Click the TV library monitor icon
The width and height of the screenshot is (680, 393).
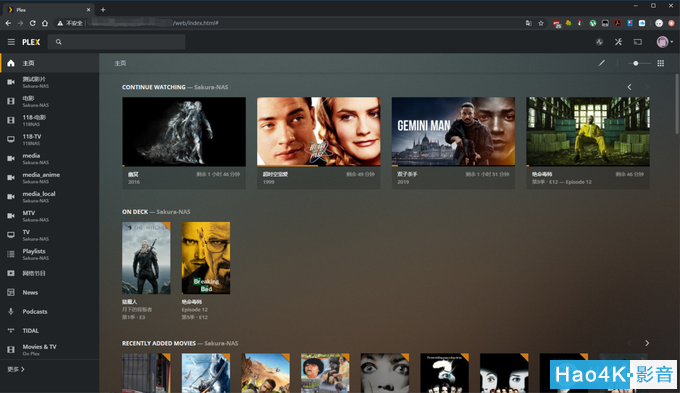tap(11, 235)
